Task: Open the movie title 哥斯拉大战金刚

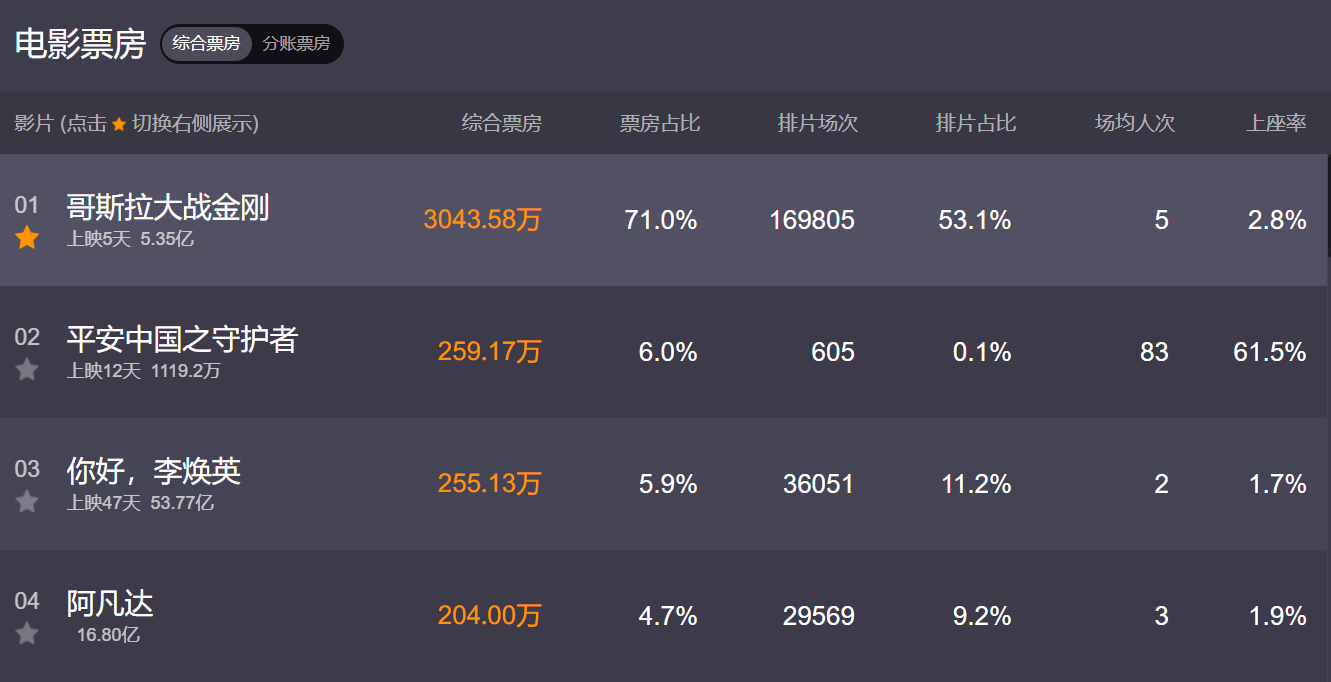Action: [168, 208]
